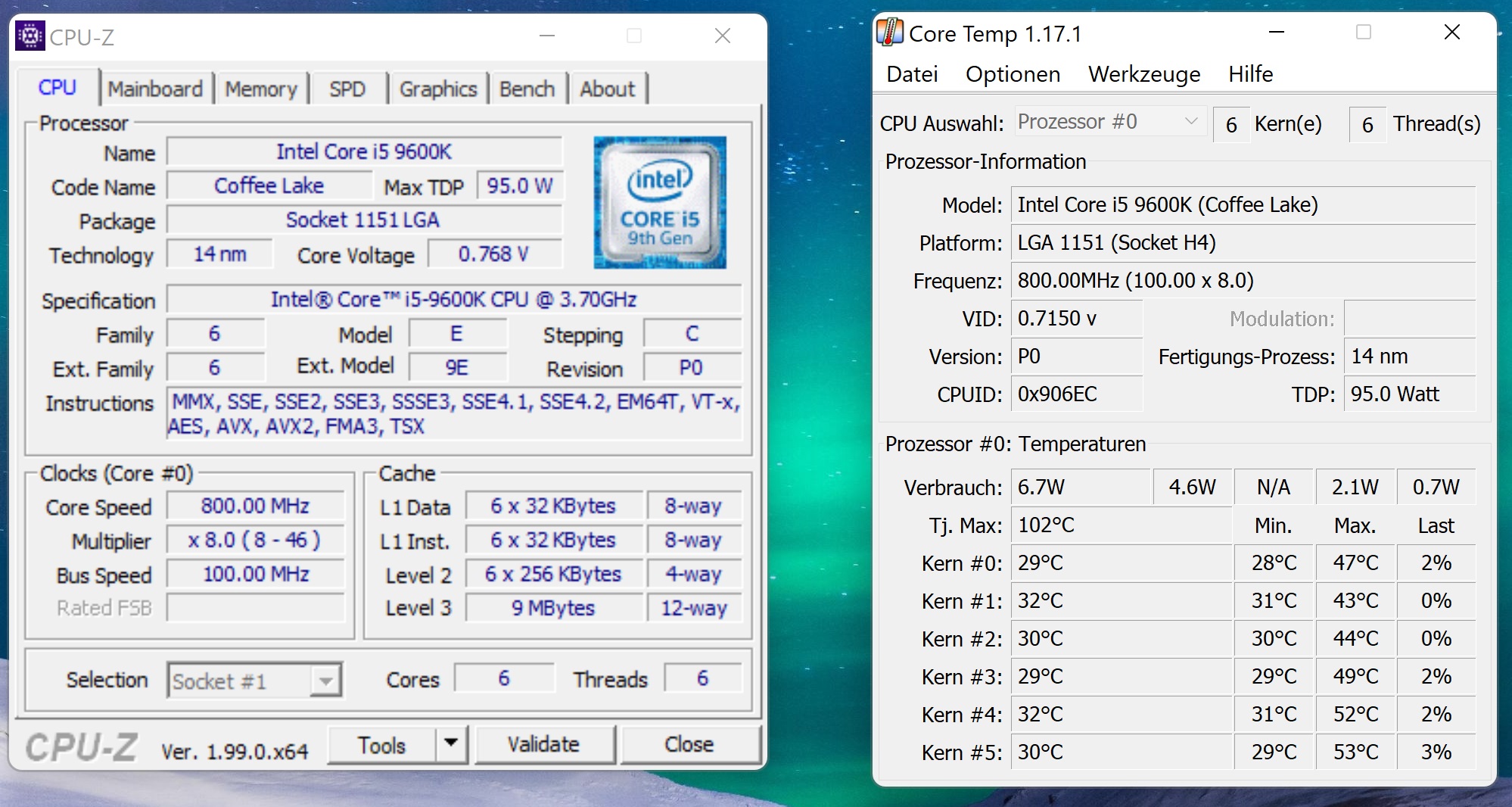This screenshot has height=807, width=1512.
Task: Click the Core Voltage value 0.768 V
Action: (495, 254)
